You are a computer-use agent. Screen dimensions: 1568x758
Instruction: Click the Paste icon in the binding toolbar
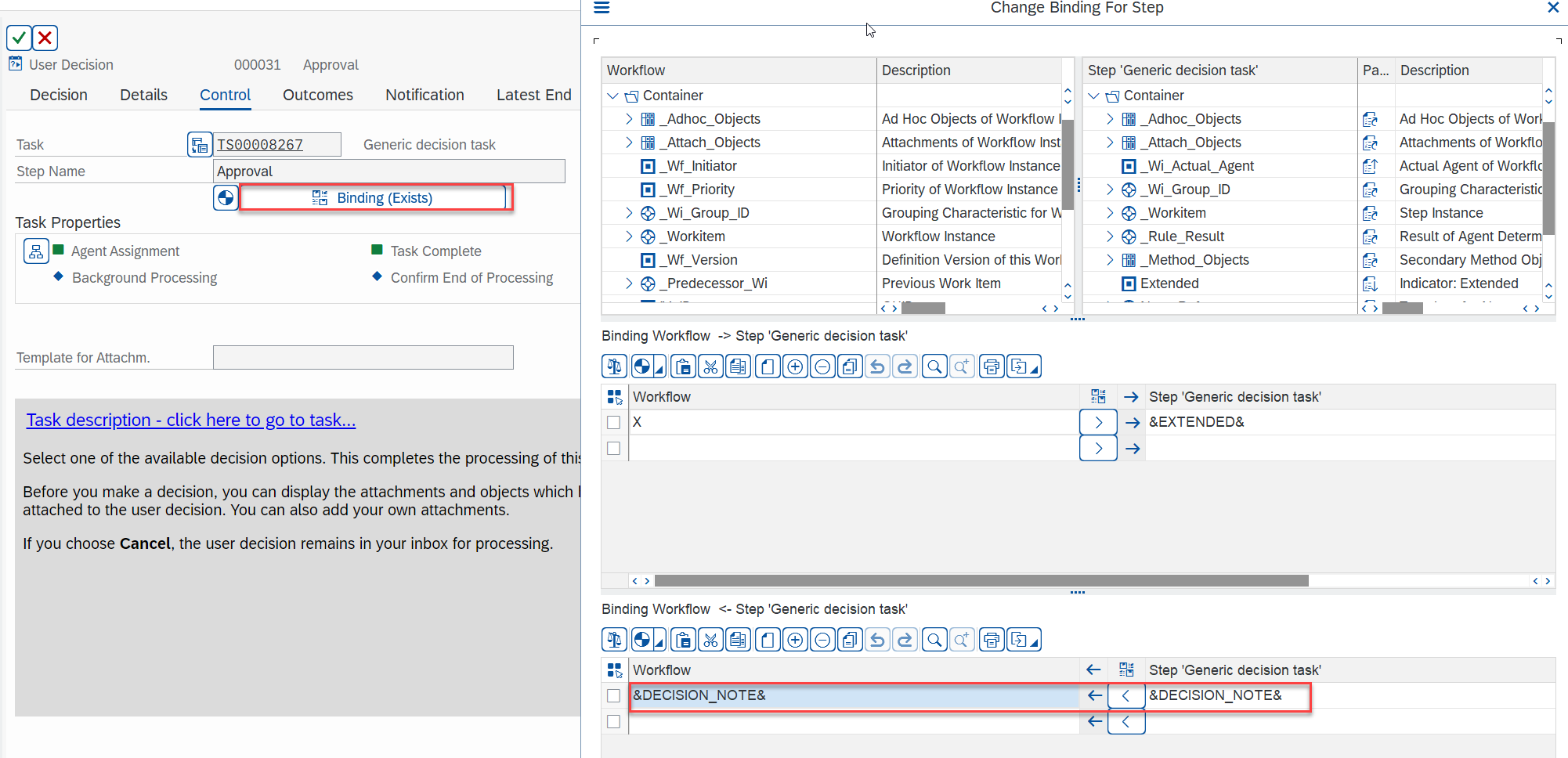683,366
